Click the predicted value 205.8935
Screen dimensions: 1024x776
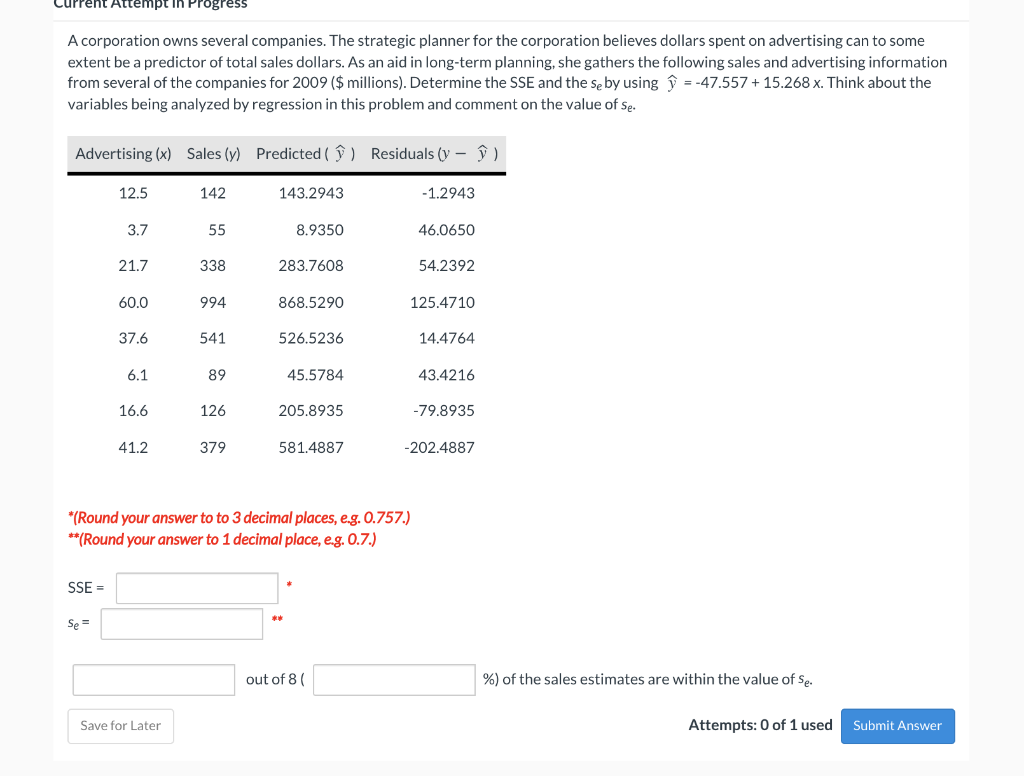click(x=311, y=411)
